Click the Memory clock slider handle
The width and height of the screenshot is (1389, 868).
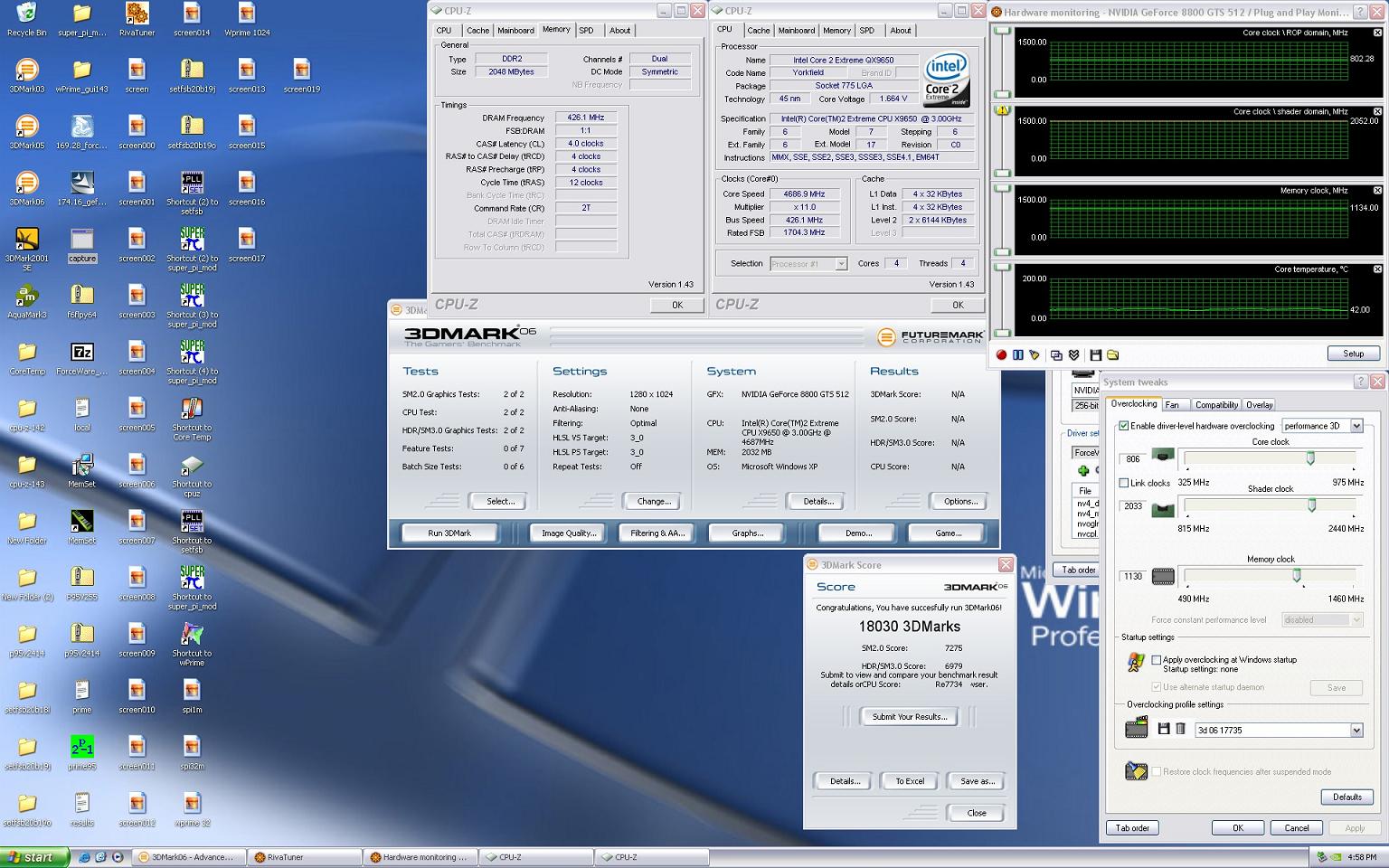point(1297,575)
